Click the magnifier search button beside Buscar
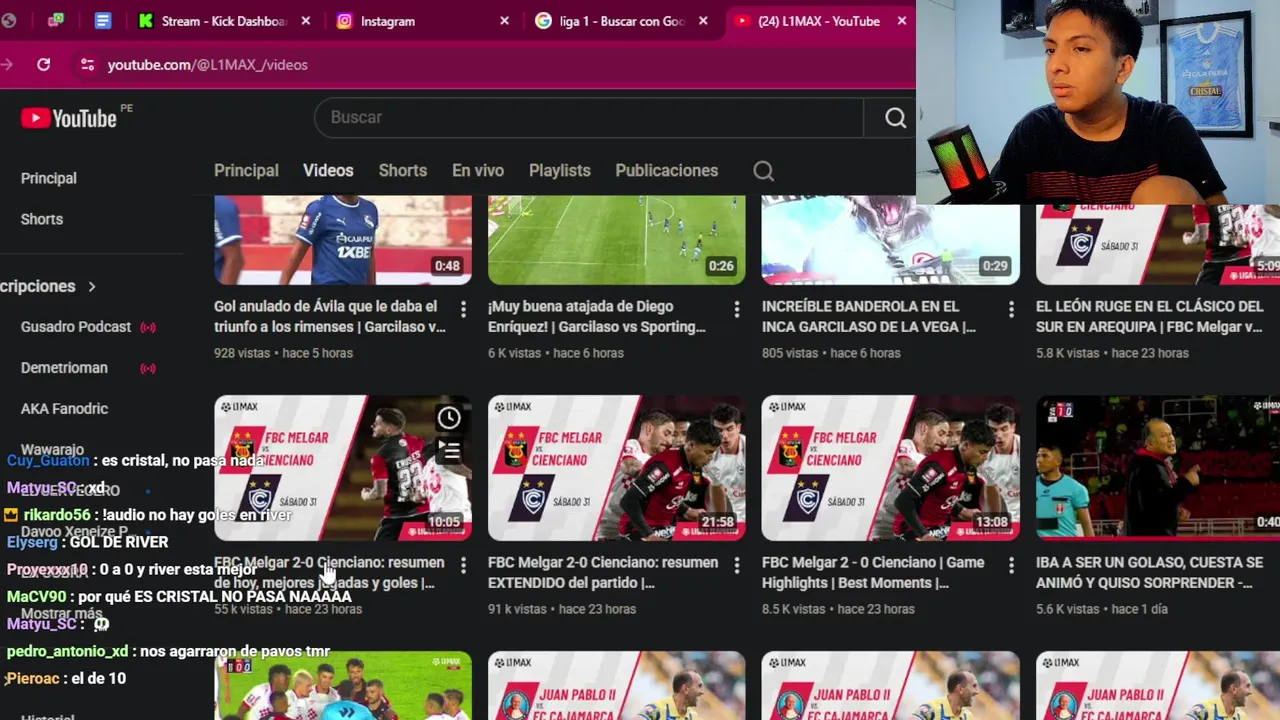The height and width of the screenshot is (720, 1280). pos(895,118)
